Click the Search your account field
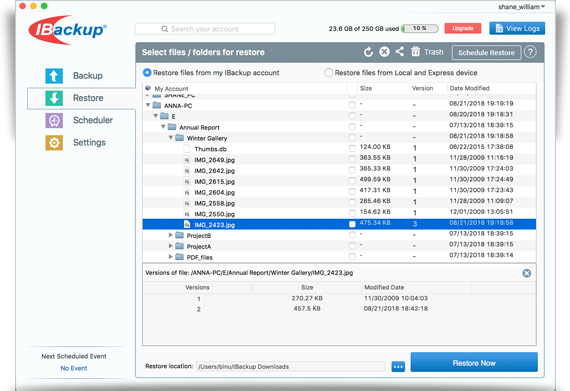 click(x=205, y=29)
